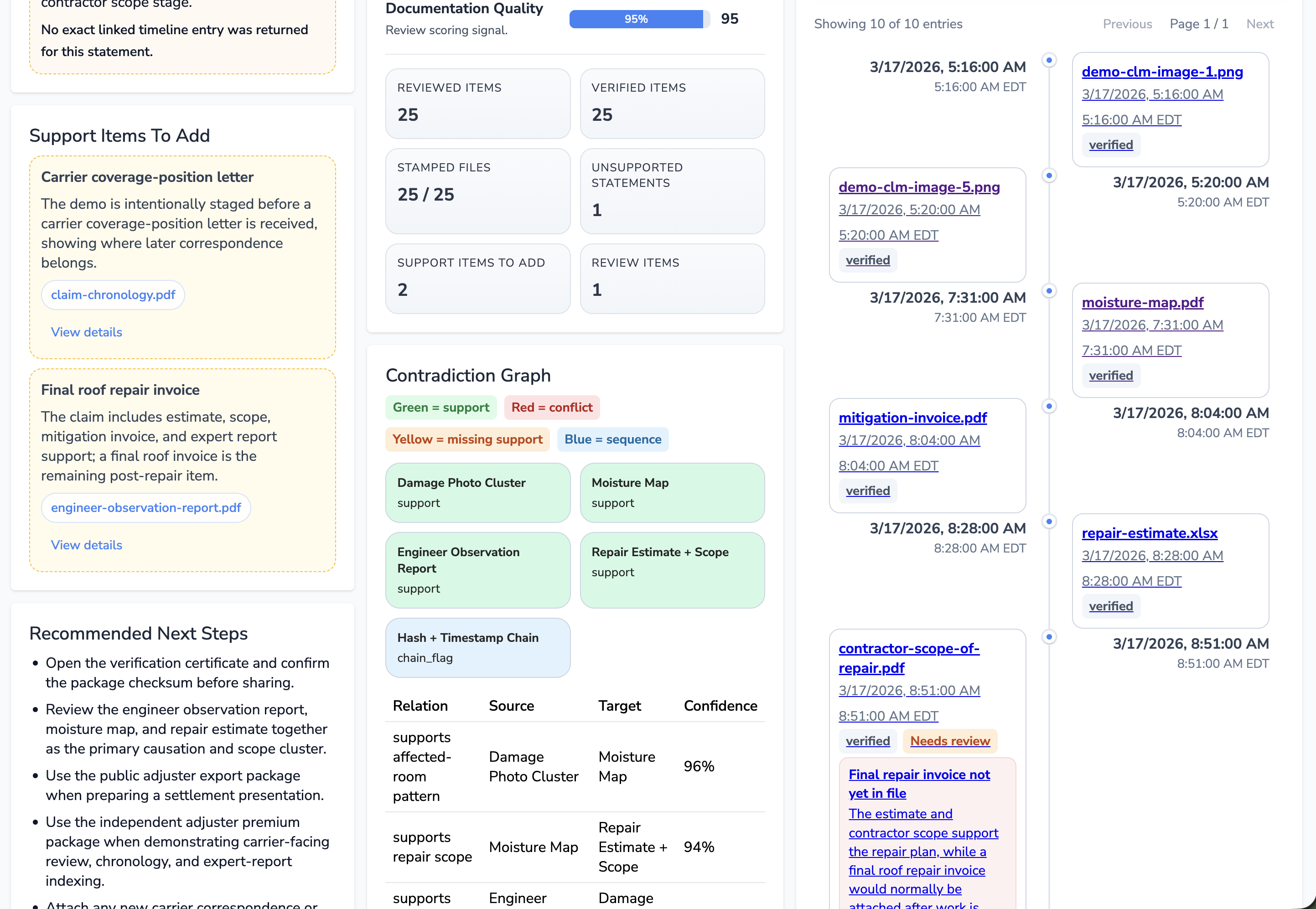This screenshot has height=909, width=1316.
Task: Click the 'Page 1 / 1' indicator
Action: (1199, 24)
